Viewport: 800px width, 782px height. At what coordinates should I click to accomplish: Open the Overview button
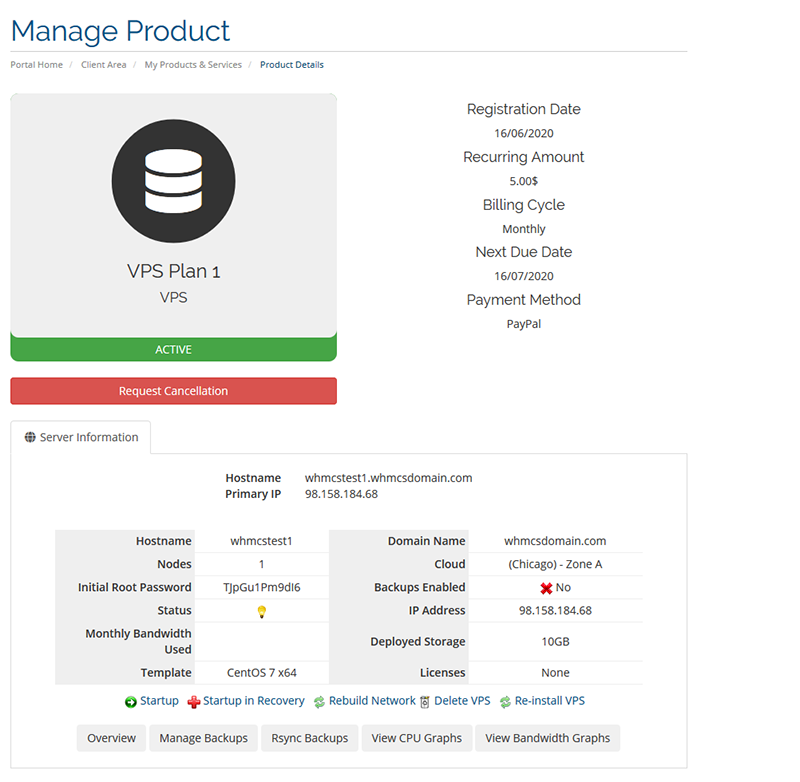click(x=111, y=738)
